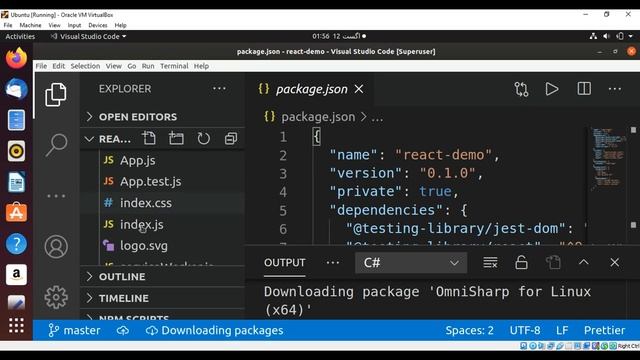Screen dimensions: 640x360
Task: Open the Help menu in VS Code
Action: click(x=201, y=66)
